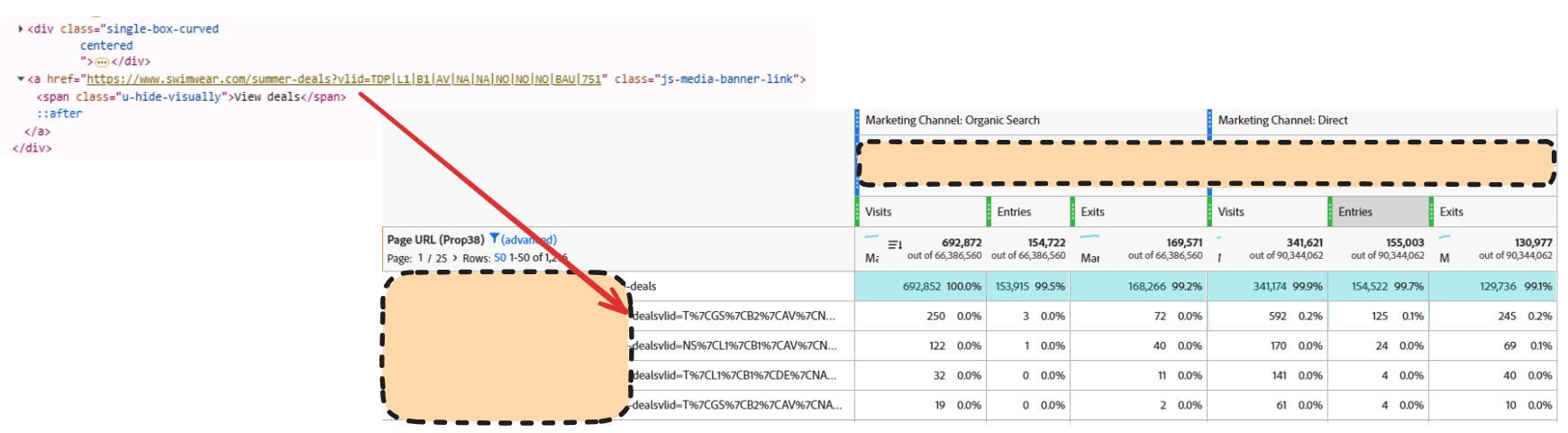The width and height of the screenshot is (1568, 433).
Task: Select the closing </a> tag line
Action: (38, 132)
